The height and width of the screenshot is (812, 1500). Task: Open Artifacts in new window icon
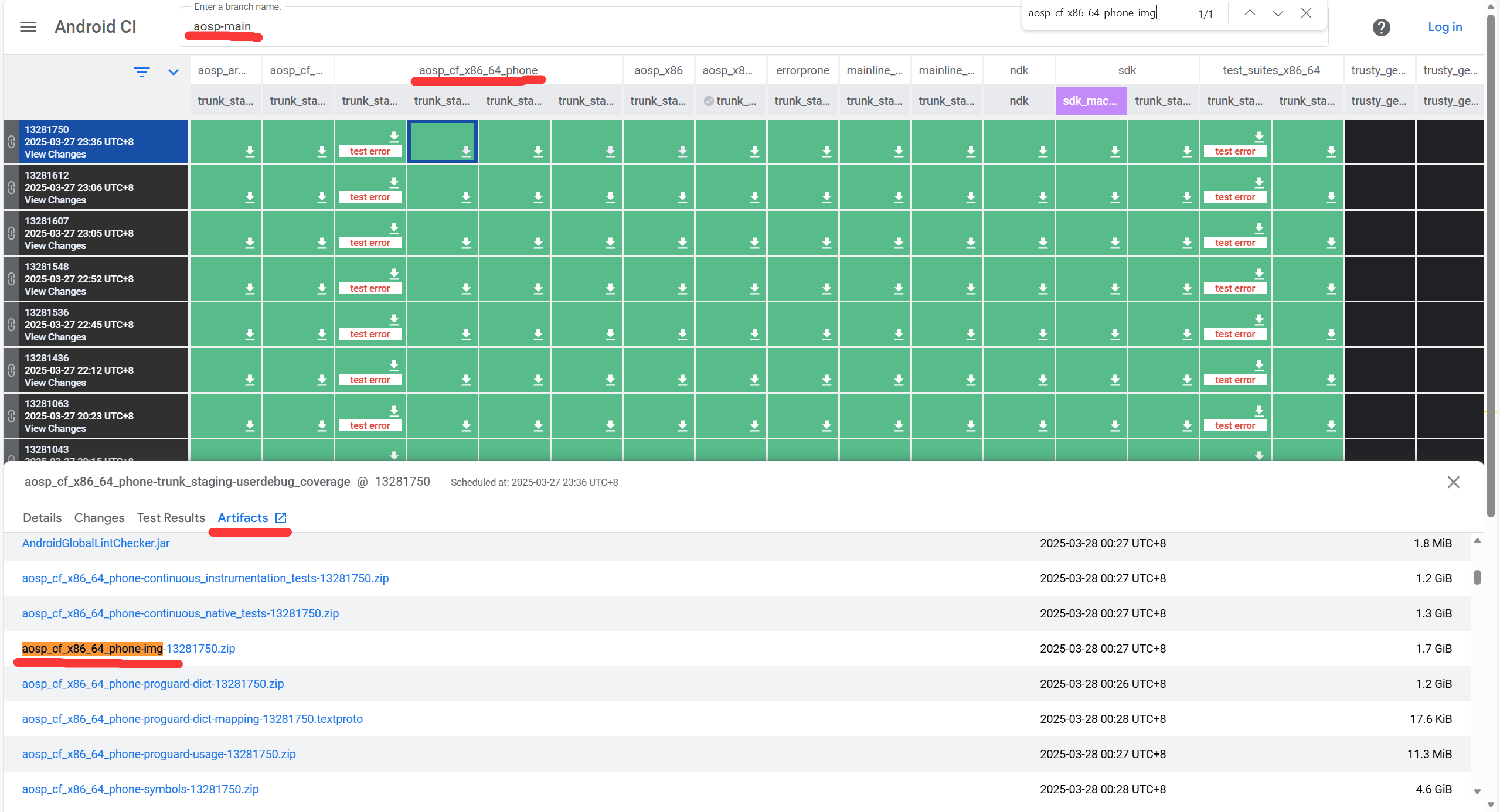pos(281,518)
